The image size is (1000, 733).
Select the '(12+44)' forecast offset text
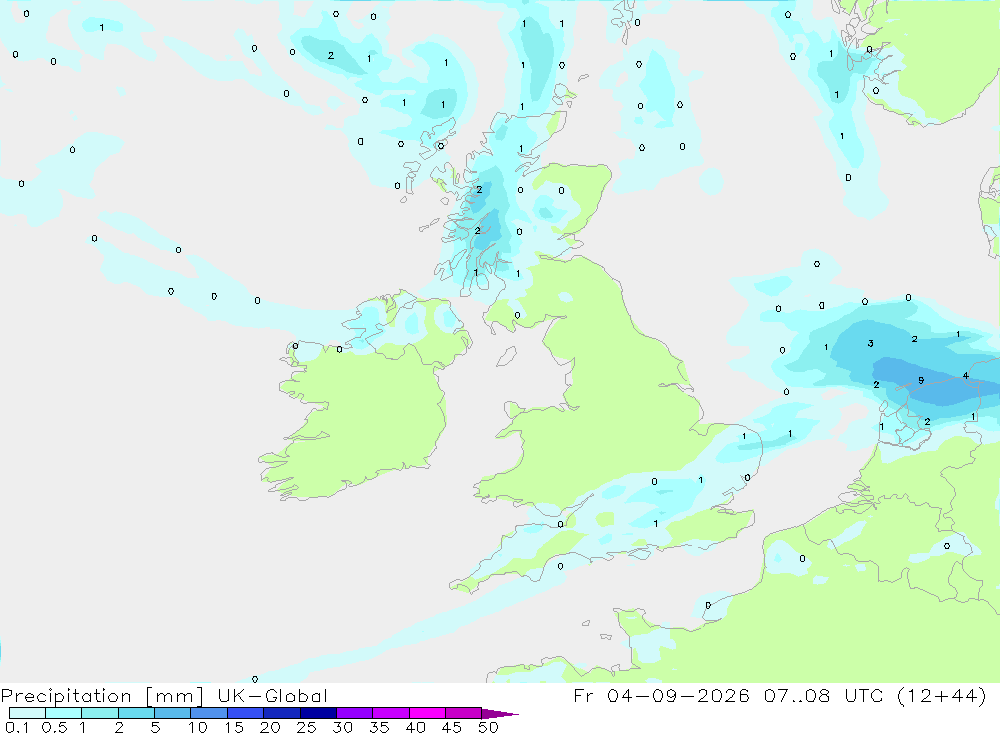point(941,695)
